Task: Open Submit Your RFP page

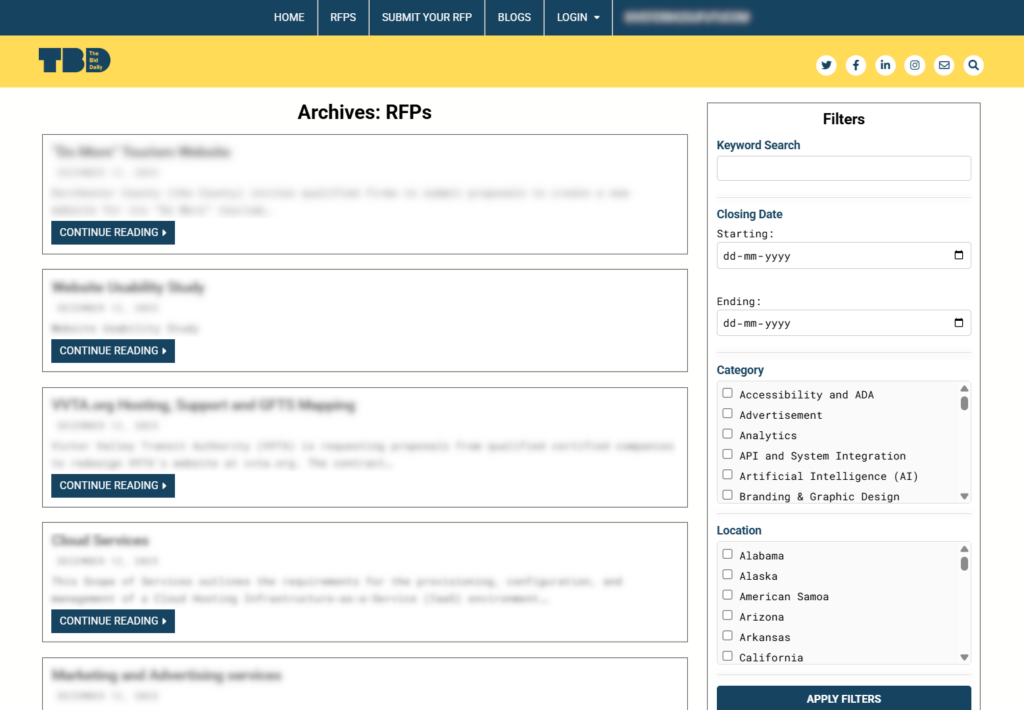Action: [x=427, y=17]
